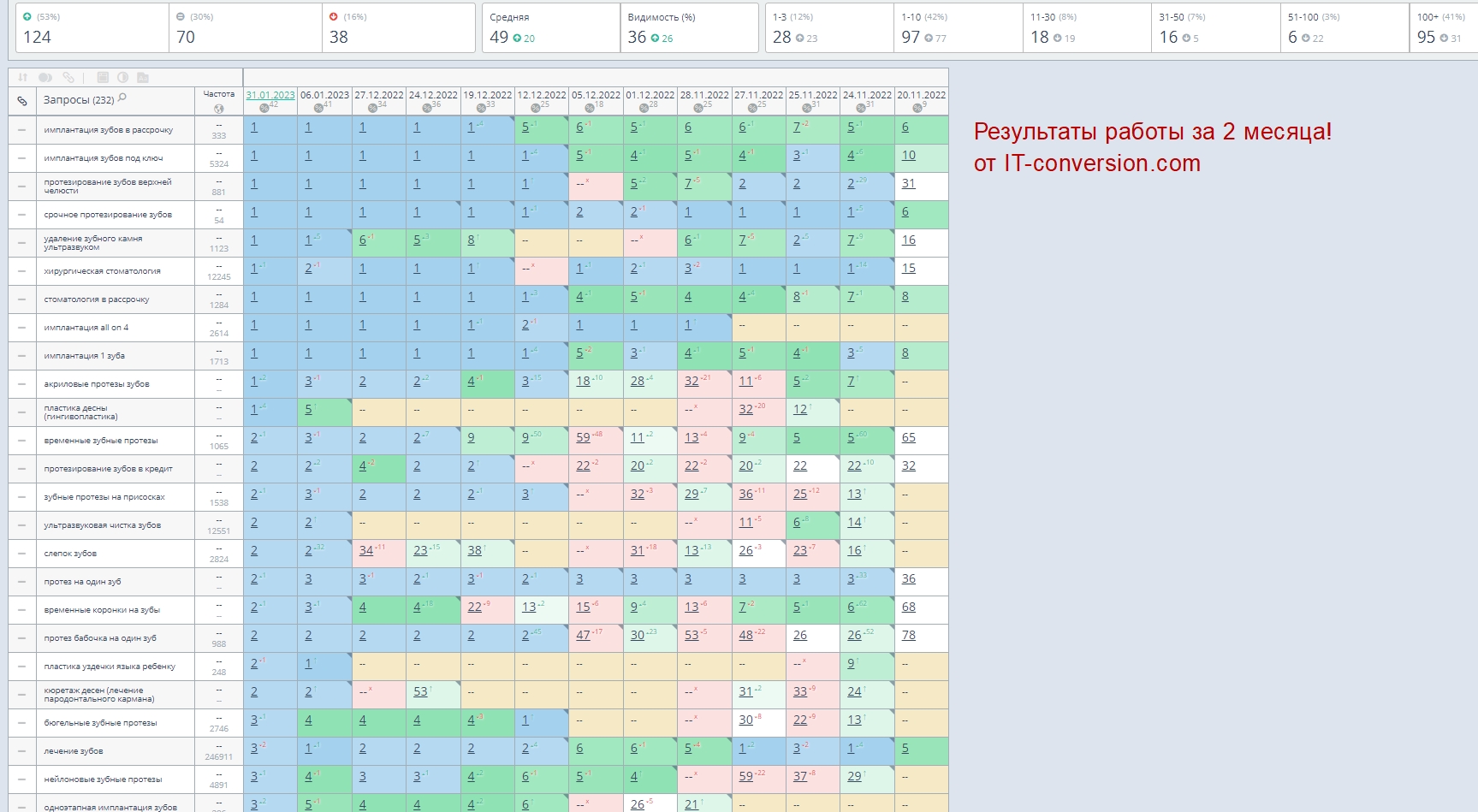This screenshot has width=1478, height=812.
Task: Toggle the half-filled contrast circle icon
Action: coord(122,77)
